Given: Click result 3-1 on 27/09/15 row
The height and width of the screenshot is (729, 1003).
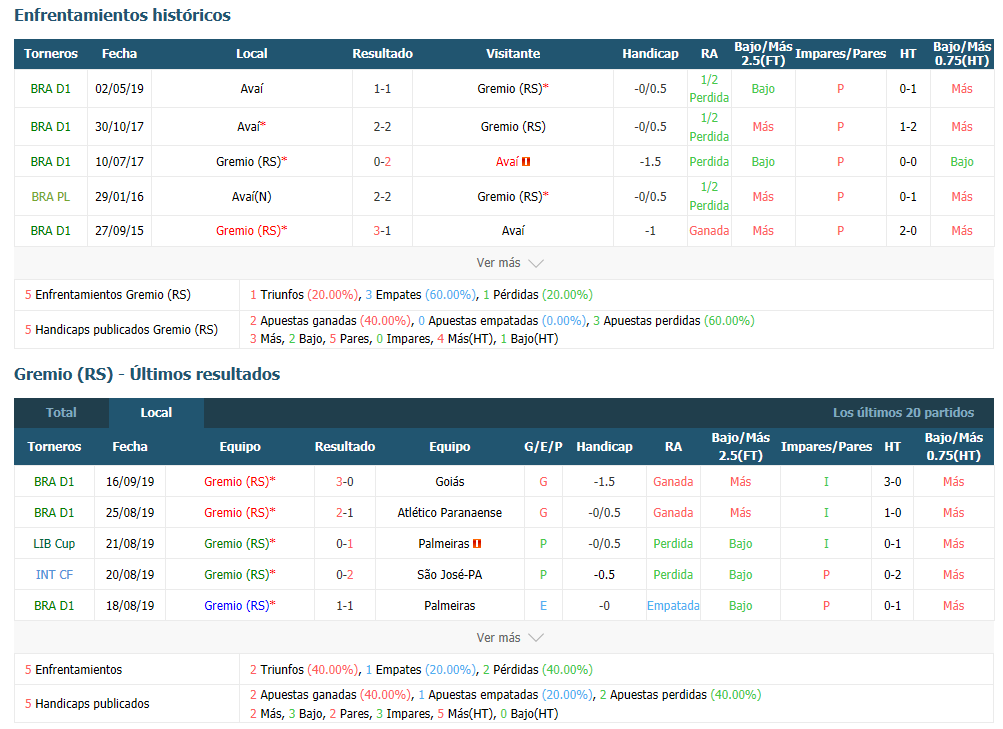Looking at the screenshot, I should [383, 231].
